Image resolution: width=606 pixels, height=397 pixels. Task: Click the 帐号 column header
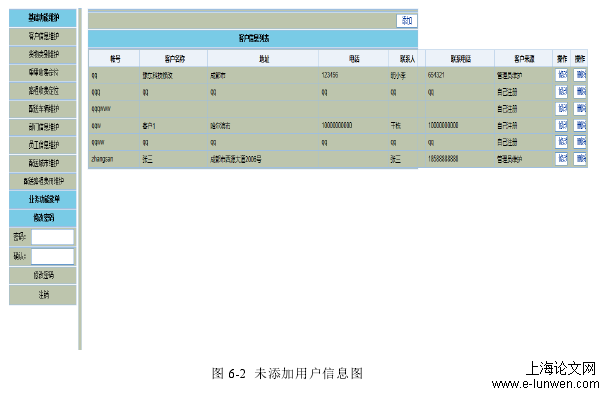[115, 59]
